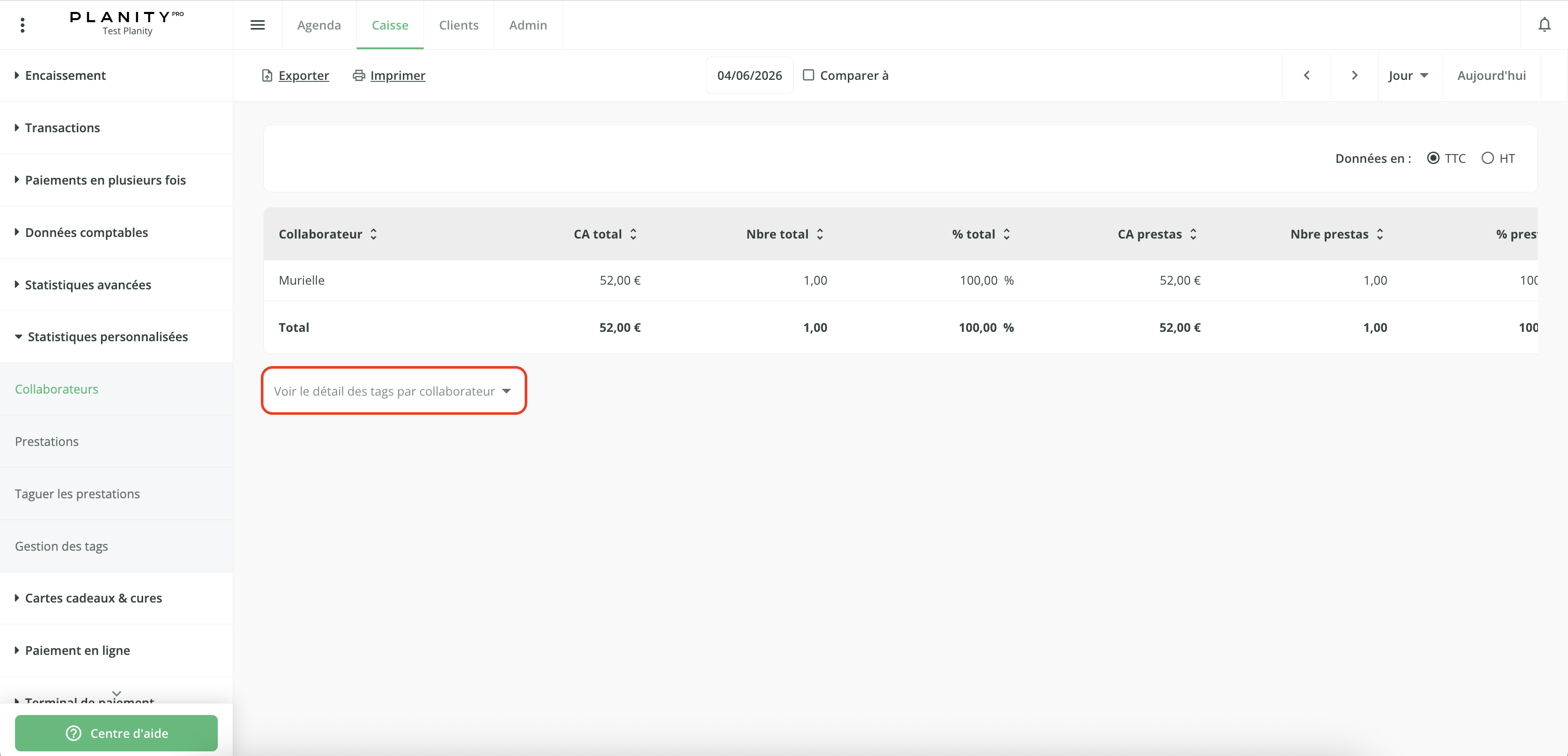This screenshot has width=1568, height=756.
Task: Click the Test Planity account name
Action: (127, 31)
